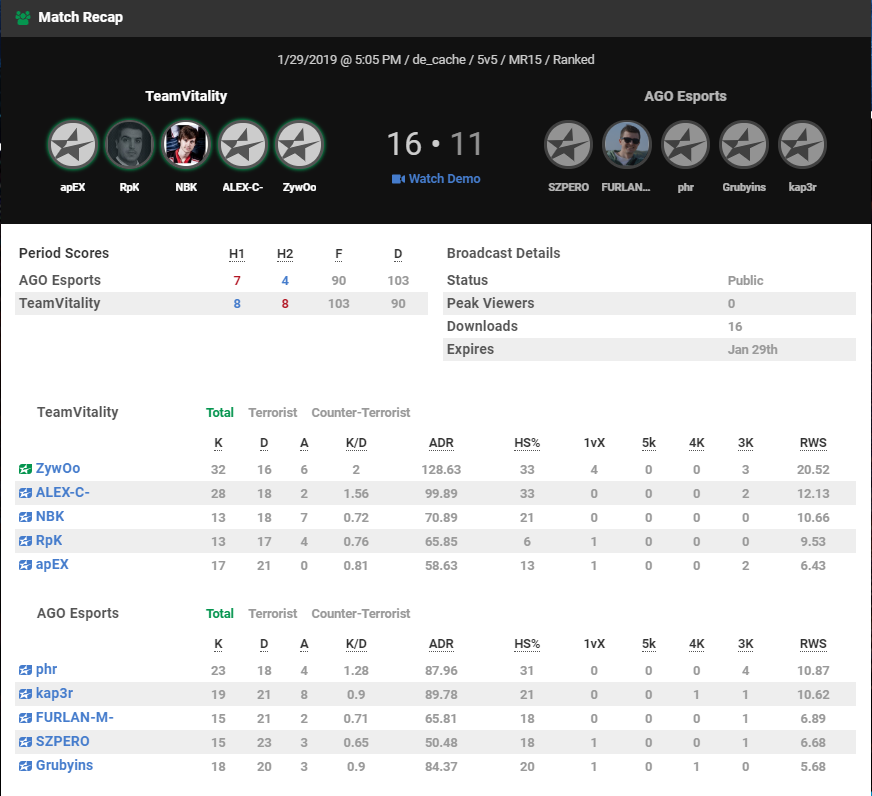
Task: Click the profile icon beside SZPERO
Action: [x=26, y=741]
